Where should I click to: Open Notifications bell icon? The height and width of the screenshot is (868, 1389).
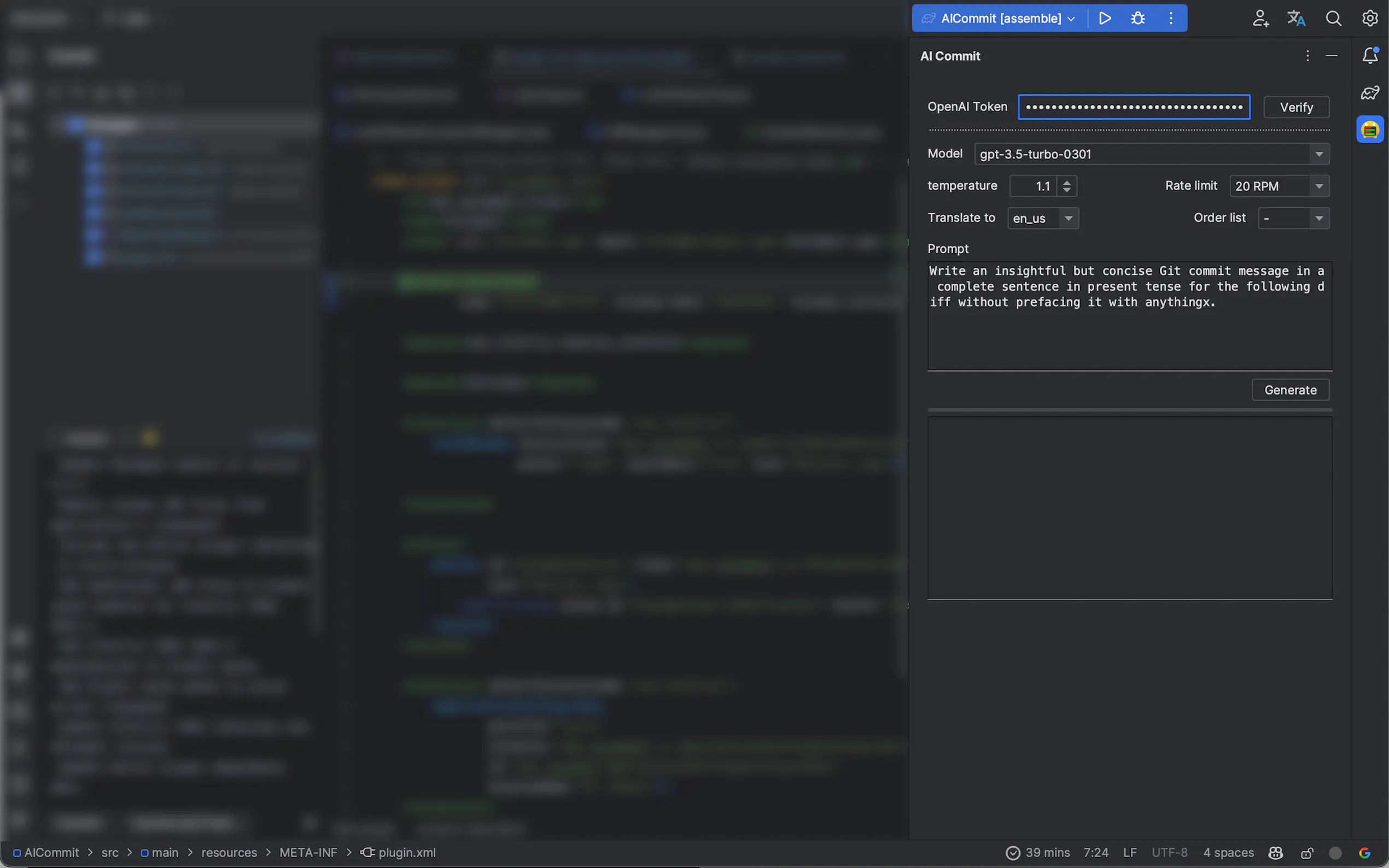click(1370, 56)
